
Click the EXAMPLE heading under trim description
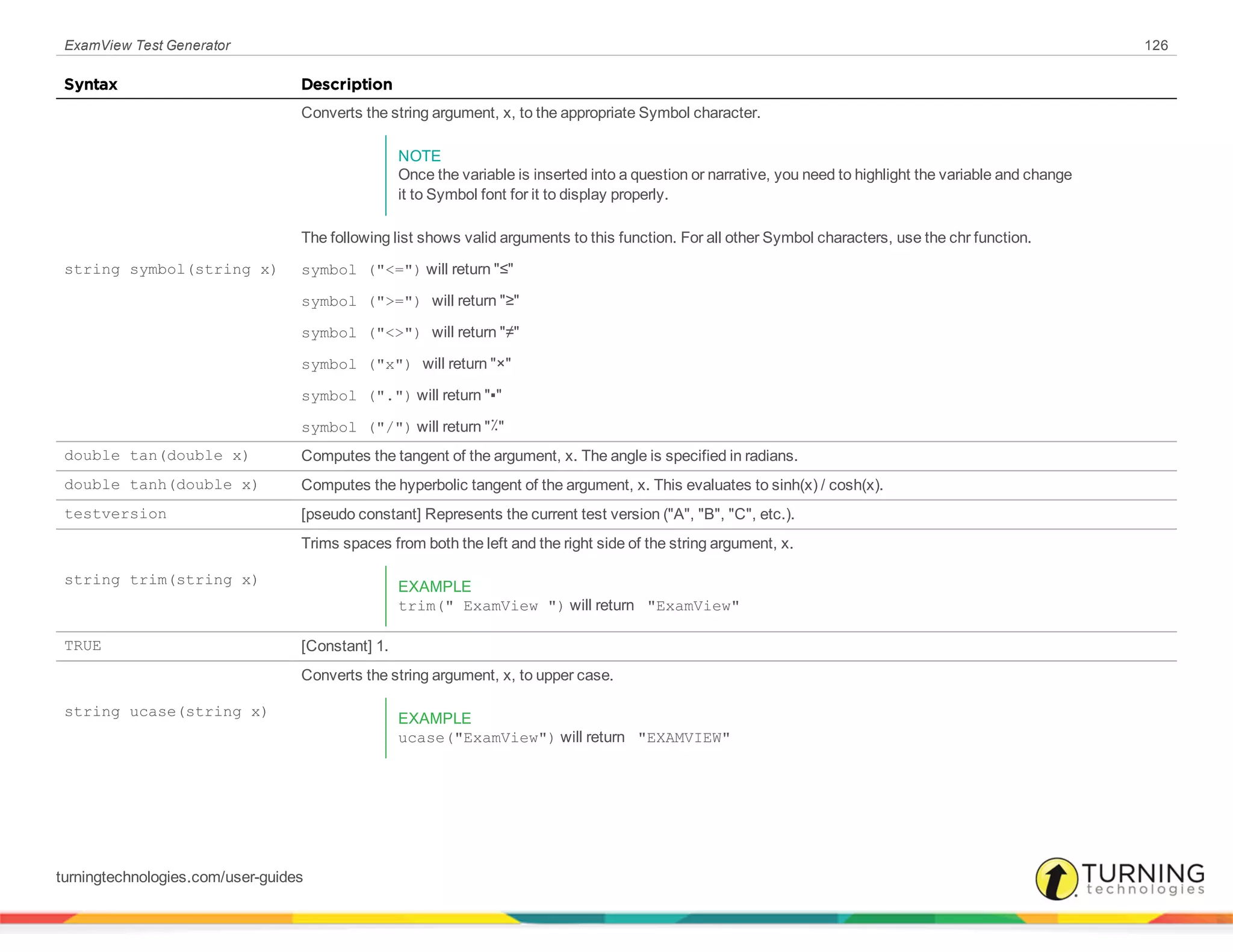click(x=434, y=586)
